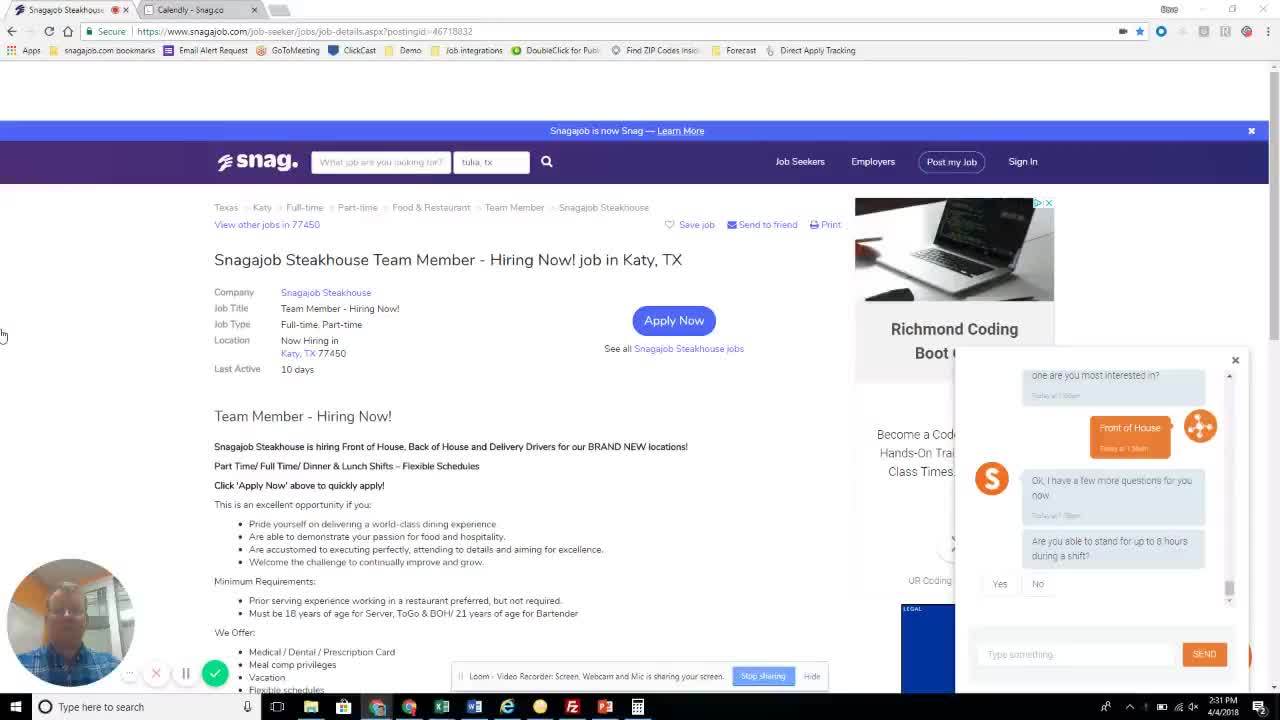The image size is (1280, 720).
Task: Open Windows Start menu
Action: pos(16,707)
